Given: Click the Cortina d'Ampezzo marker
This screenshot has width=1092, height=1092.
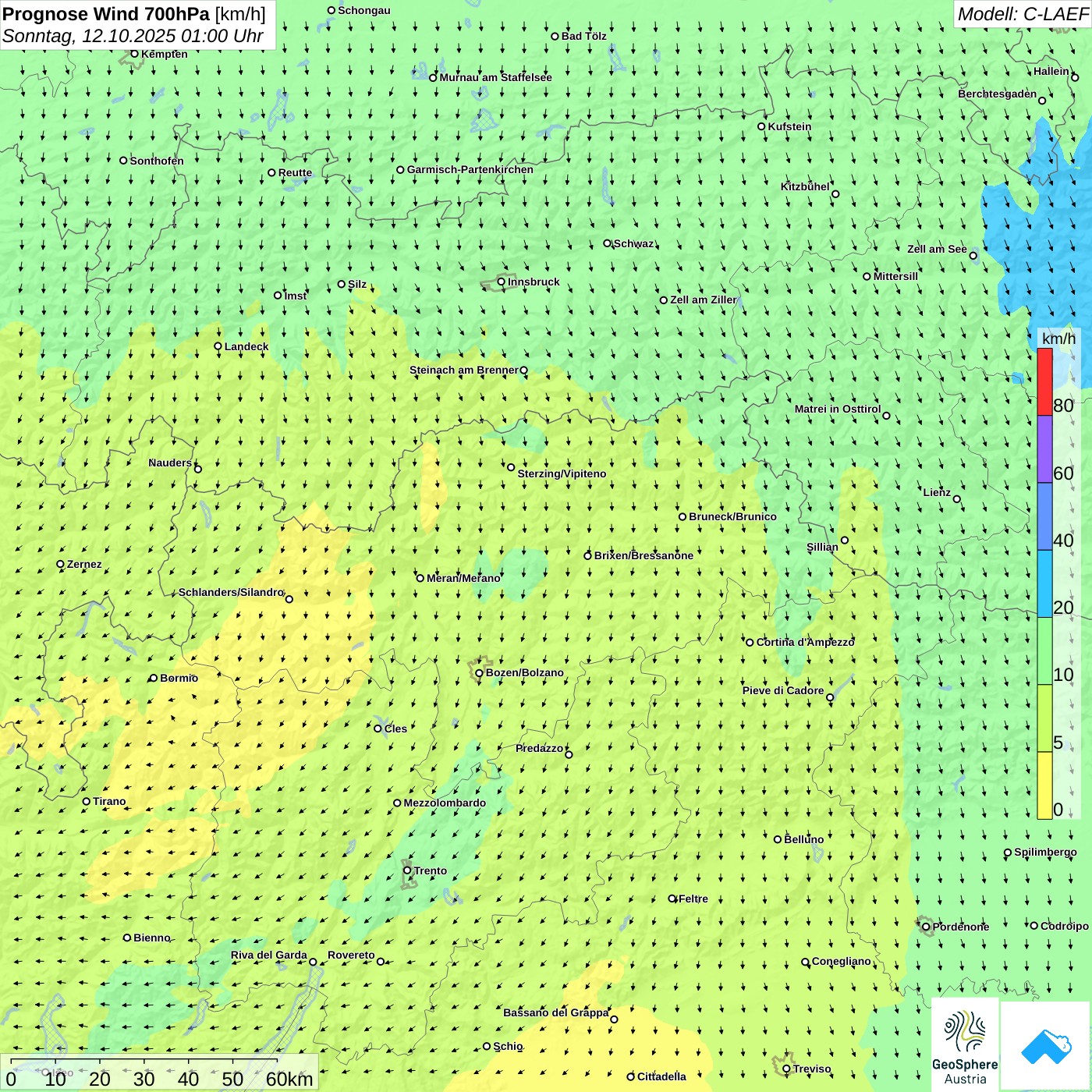Looking at the screenshot, I should (750, 643).
